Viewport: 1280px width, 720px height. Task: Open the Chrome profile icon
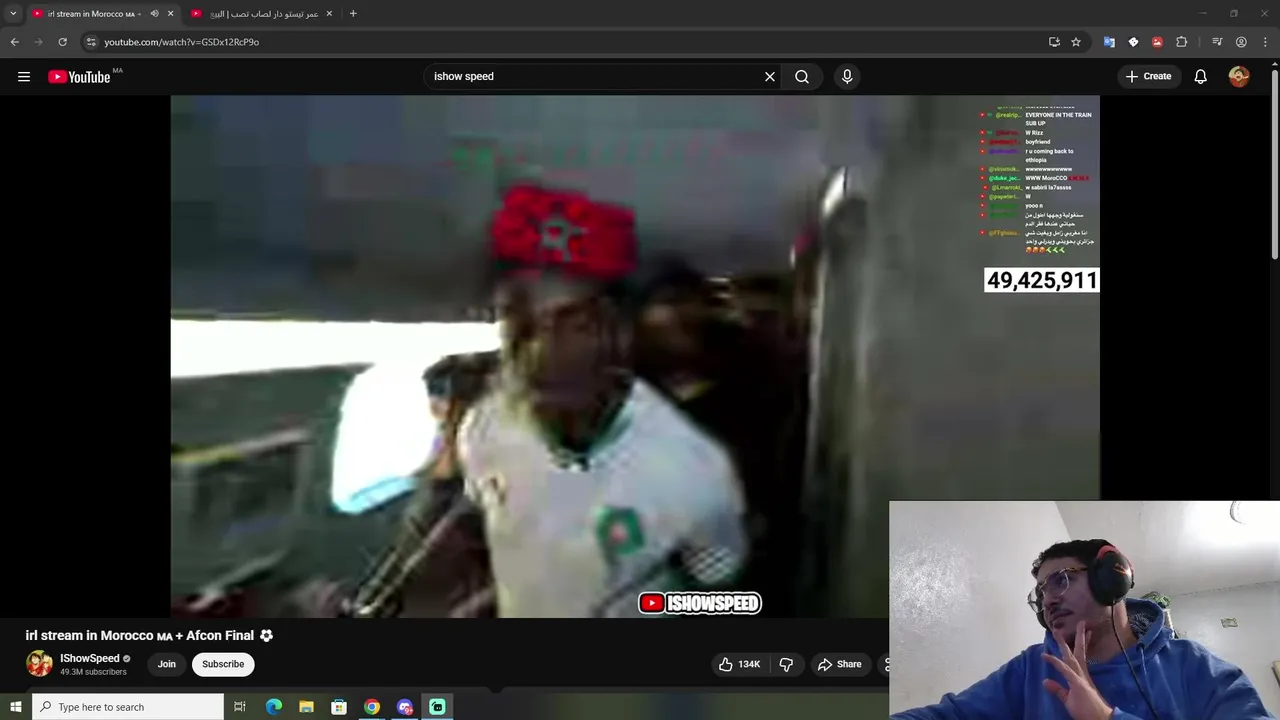(x=1241, y=42)
